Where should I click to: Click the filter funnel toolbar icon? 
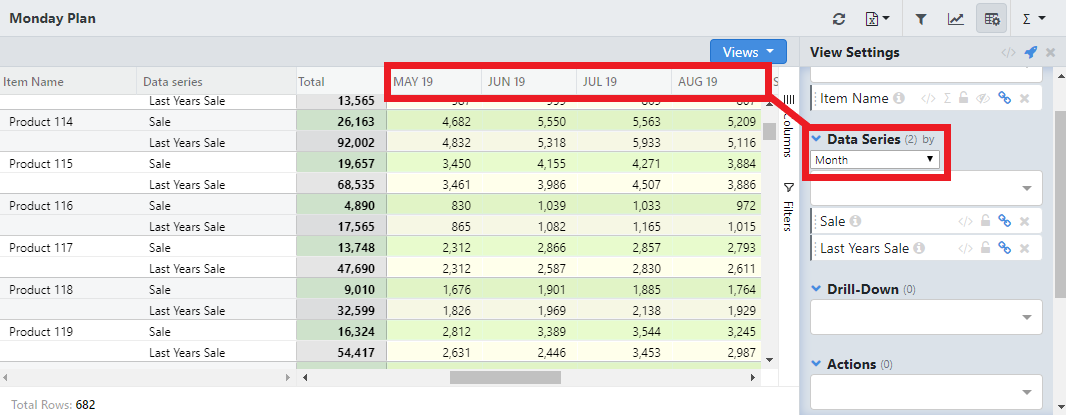pyautogui.click(x=922, y=19)
